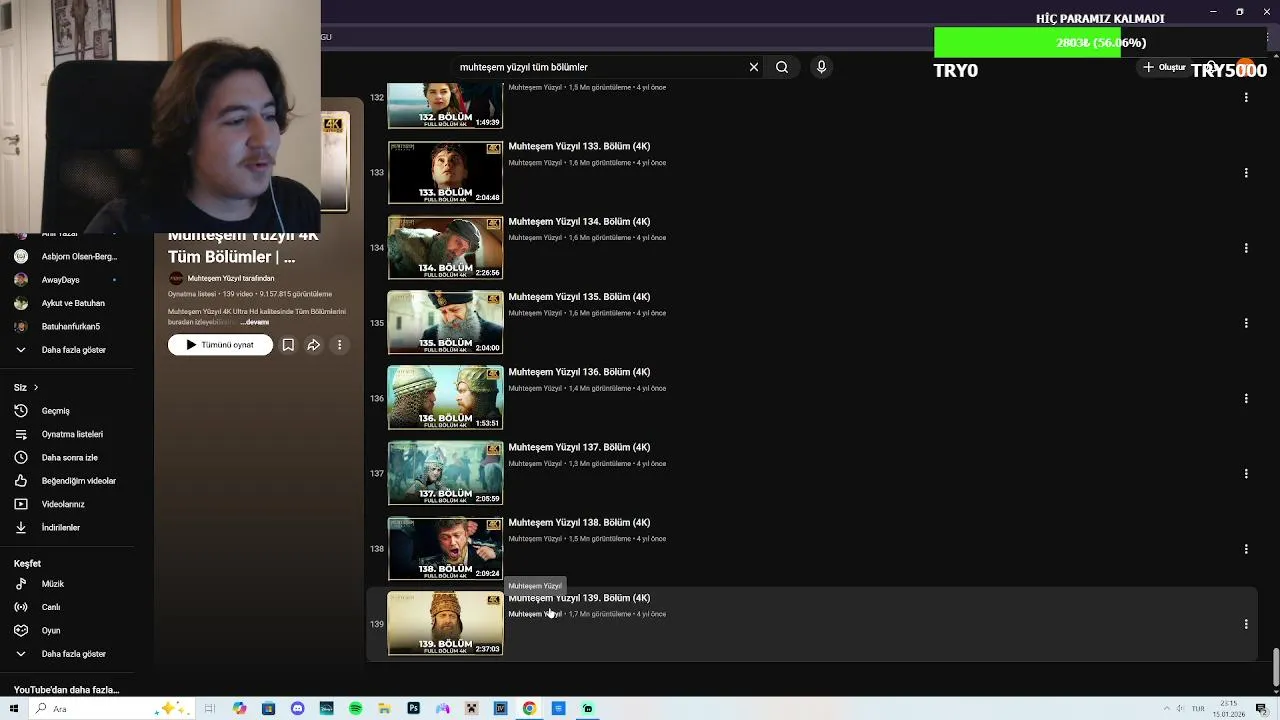Click the page vertical scrollbar
The image size is (1280, 720).
(x=1275, y=667)
